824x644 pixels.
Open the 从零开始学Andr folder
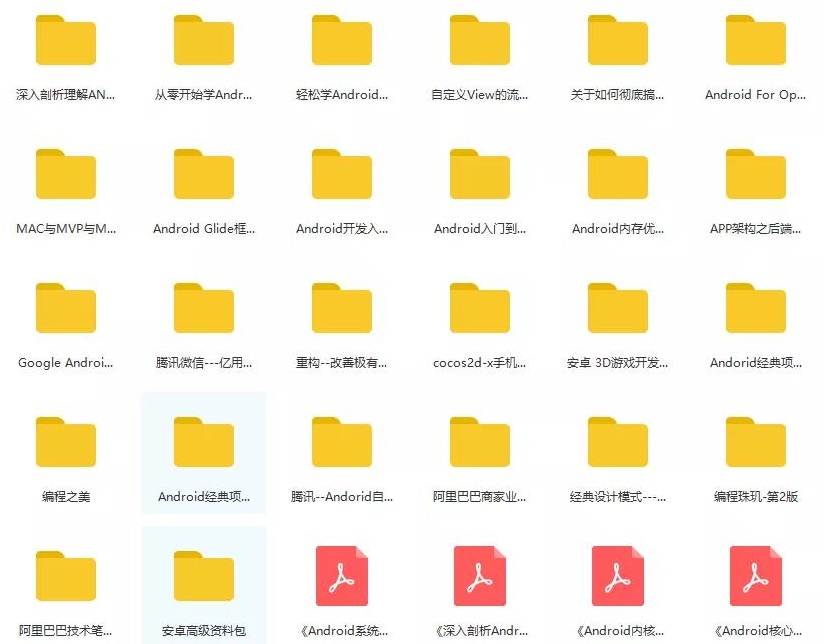(203, 39)
